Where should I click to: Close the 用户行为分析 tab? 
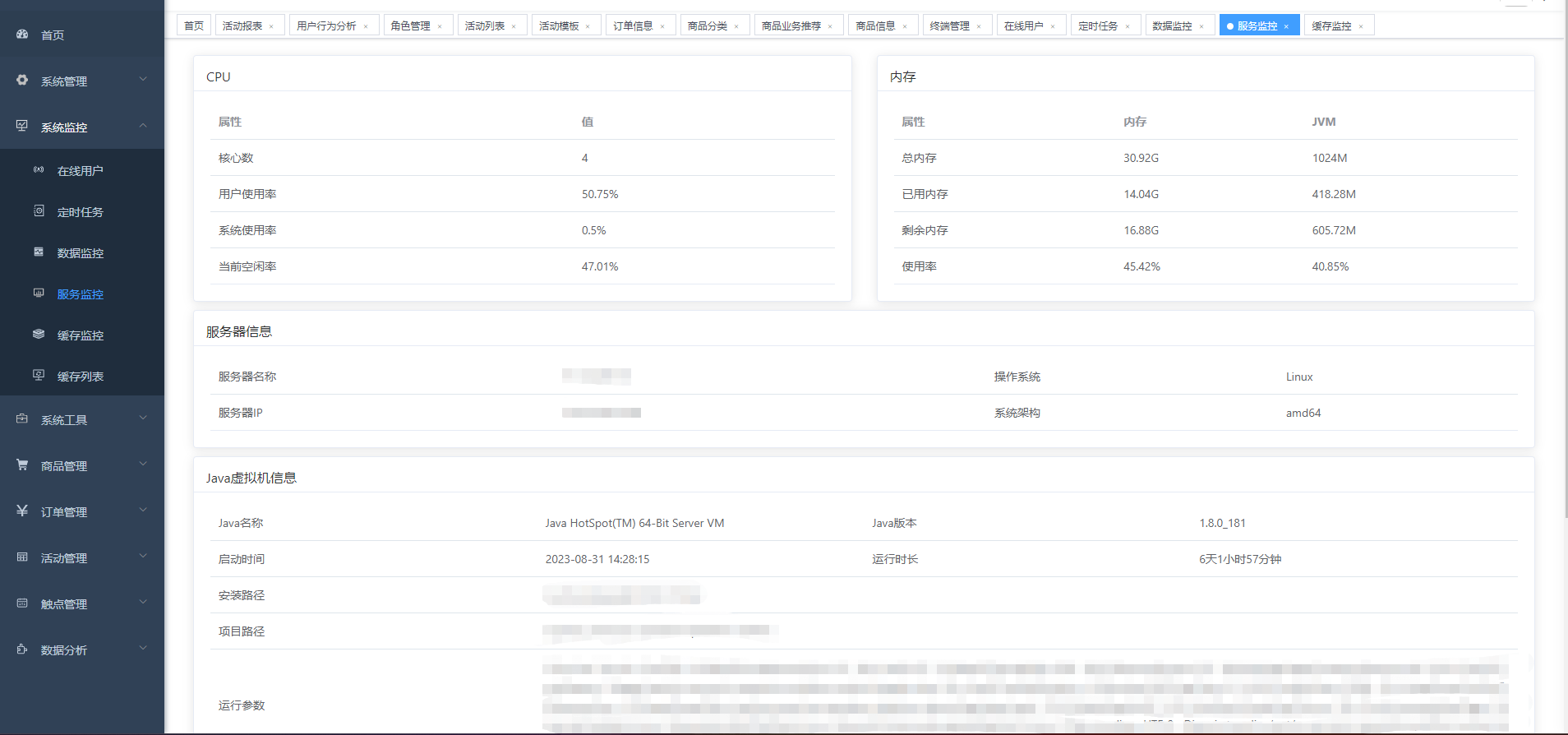[x=366, y=26]
